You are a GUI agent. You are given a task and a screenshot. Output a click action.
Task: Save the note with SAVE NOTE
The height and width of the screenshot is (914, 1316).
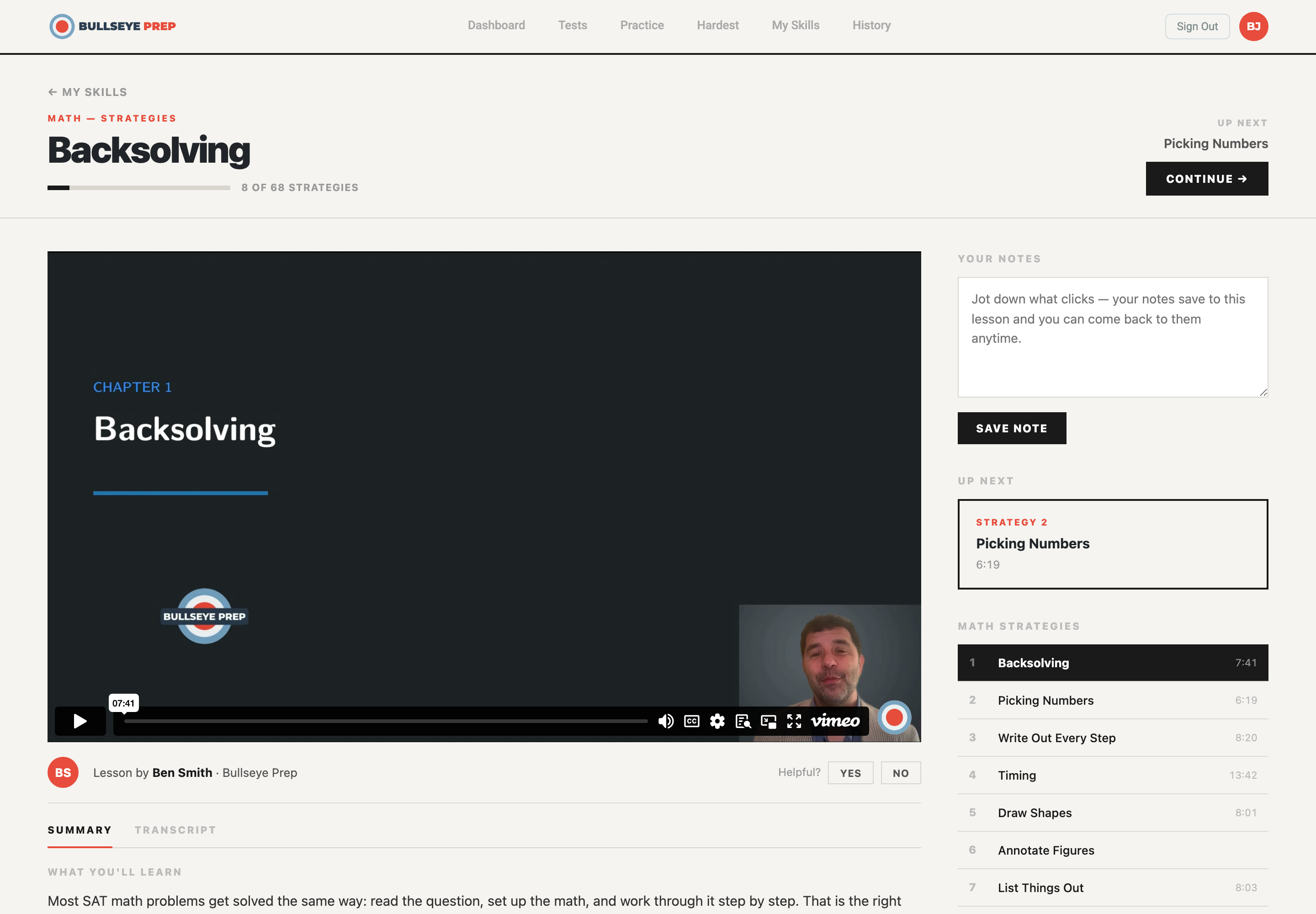tap(1011, 428)
